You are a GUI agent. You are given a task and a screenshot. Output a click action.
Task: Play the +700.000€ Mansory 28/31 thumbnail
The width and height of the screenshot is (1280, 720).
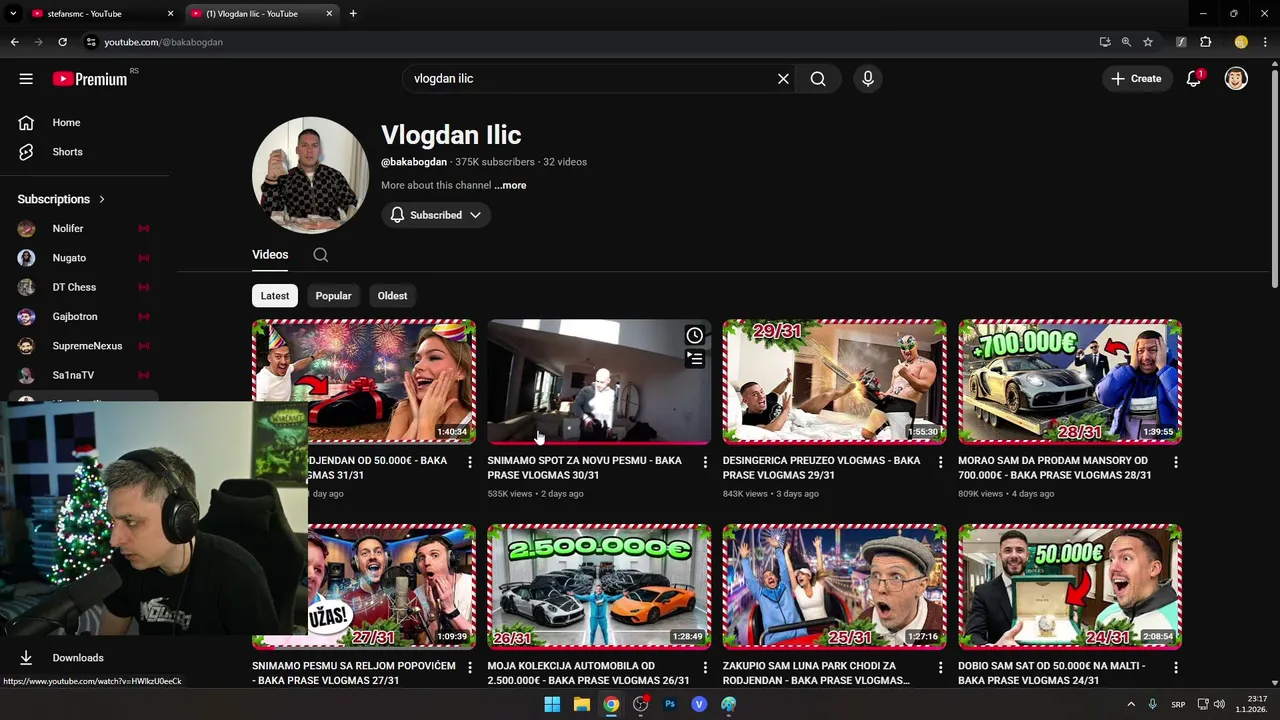pyautogui.click(x=1070, y=381)
